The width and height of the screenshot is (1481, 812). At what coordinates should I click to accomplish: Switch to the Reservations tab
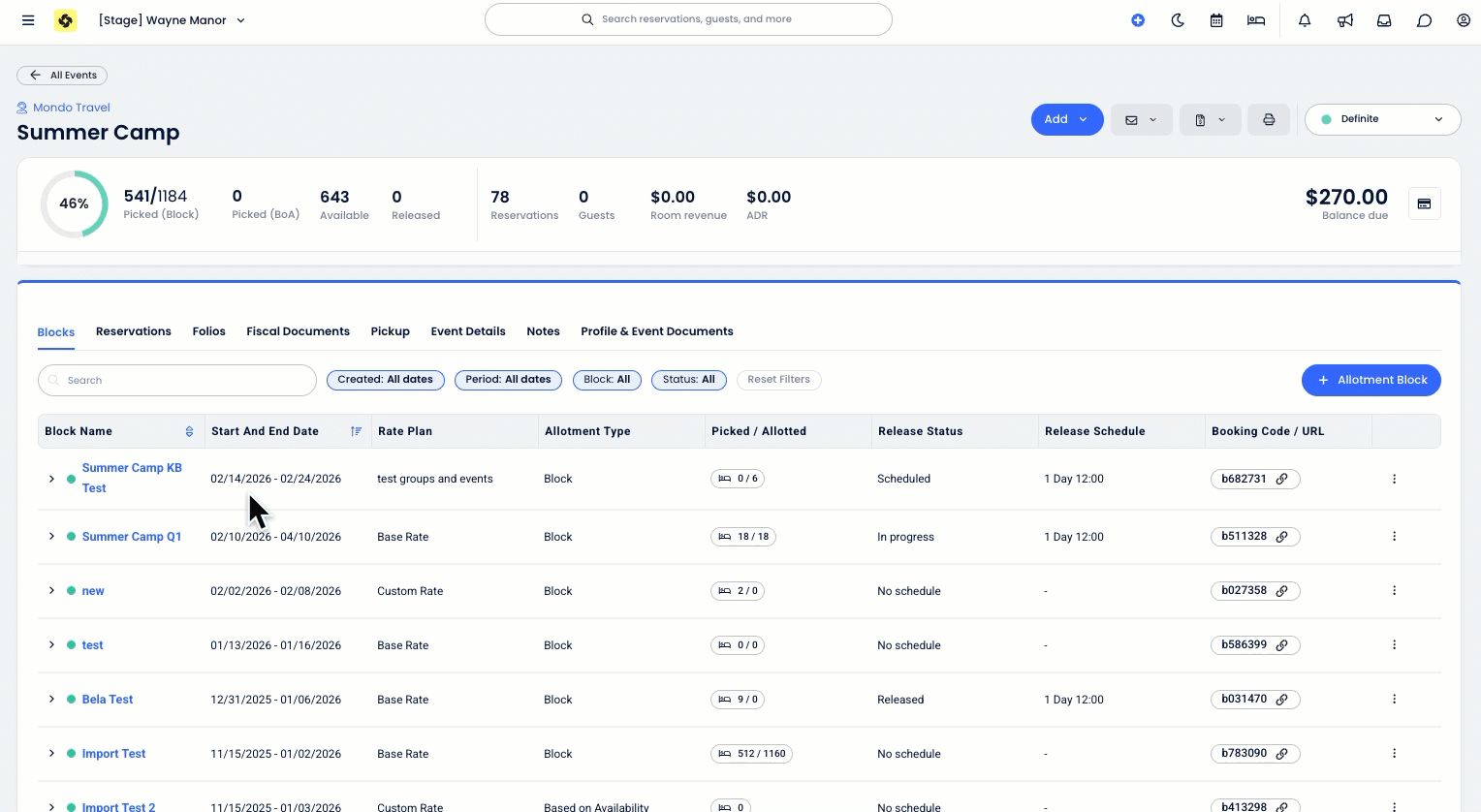click(x=133, y=331)
